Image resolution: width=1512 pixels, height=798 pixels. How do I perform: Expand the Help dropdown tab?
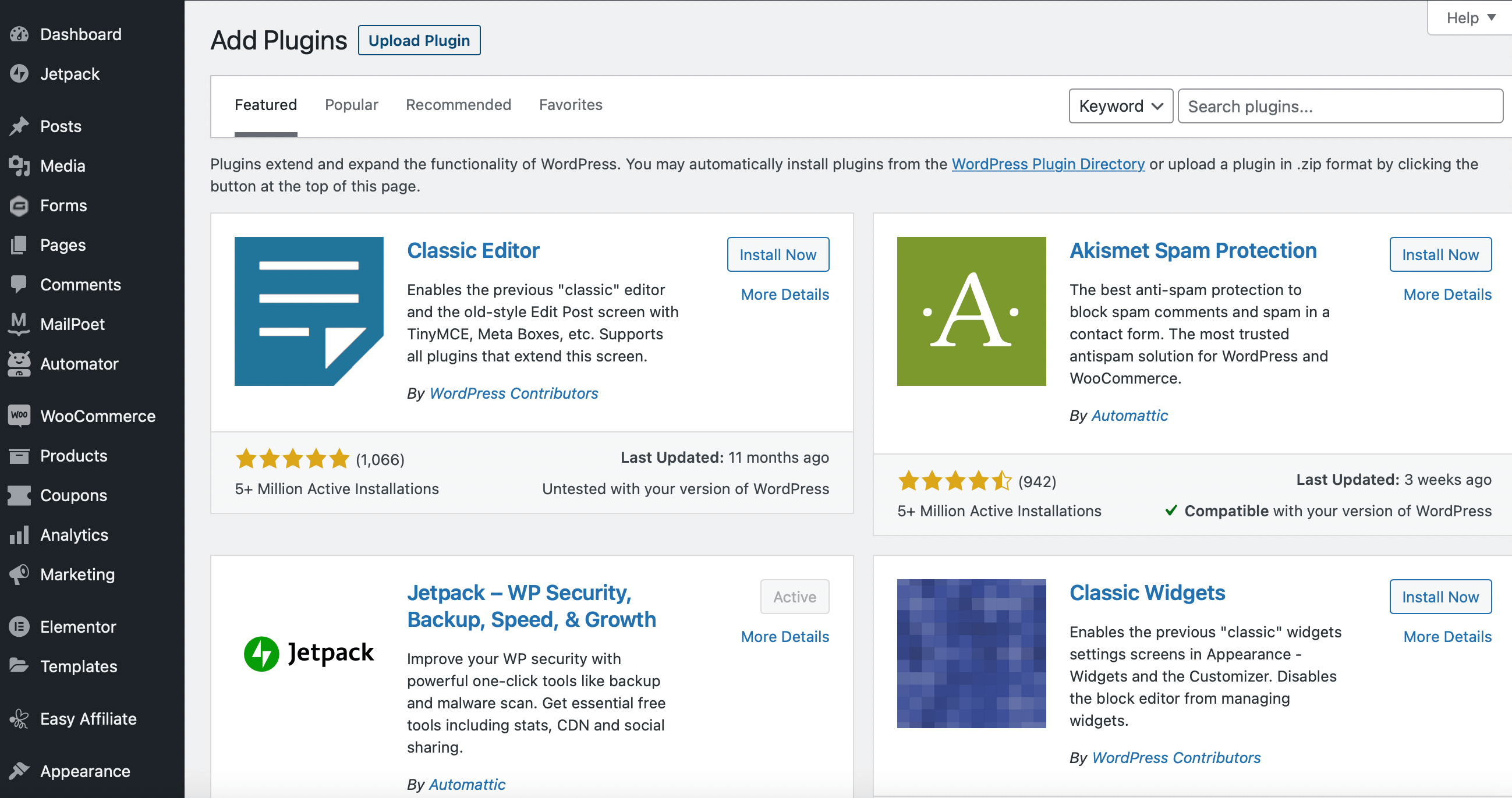[1469, 18]
